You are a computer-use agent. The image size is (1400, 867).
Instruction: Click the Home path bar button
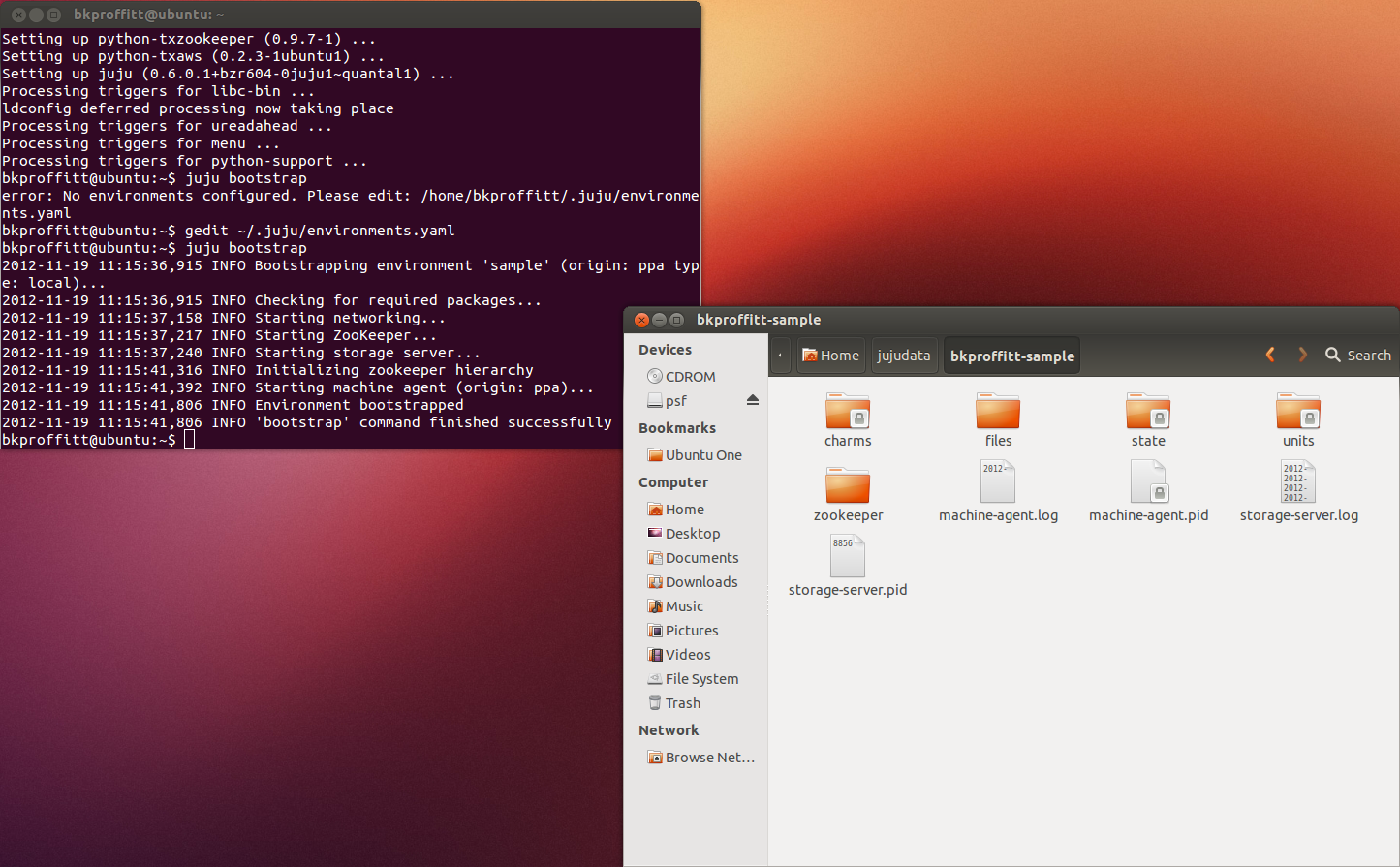pos(831,356)
